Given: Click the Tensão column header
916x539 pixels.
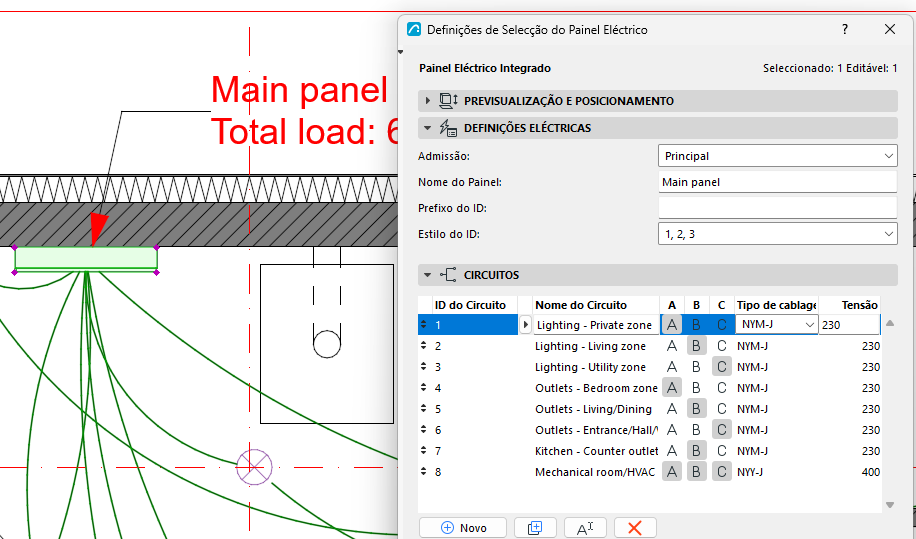Looking at the screenshot, I should [850, 305].
